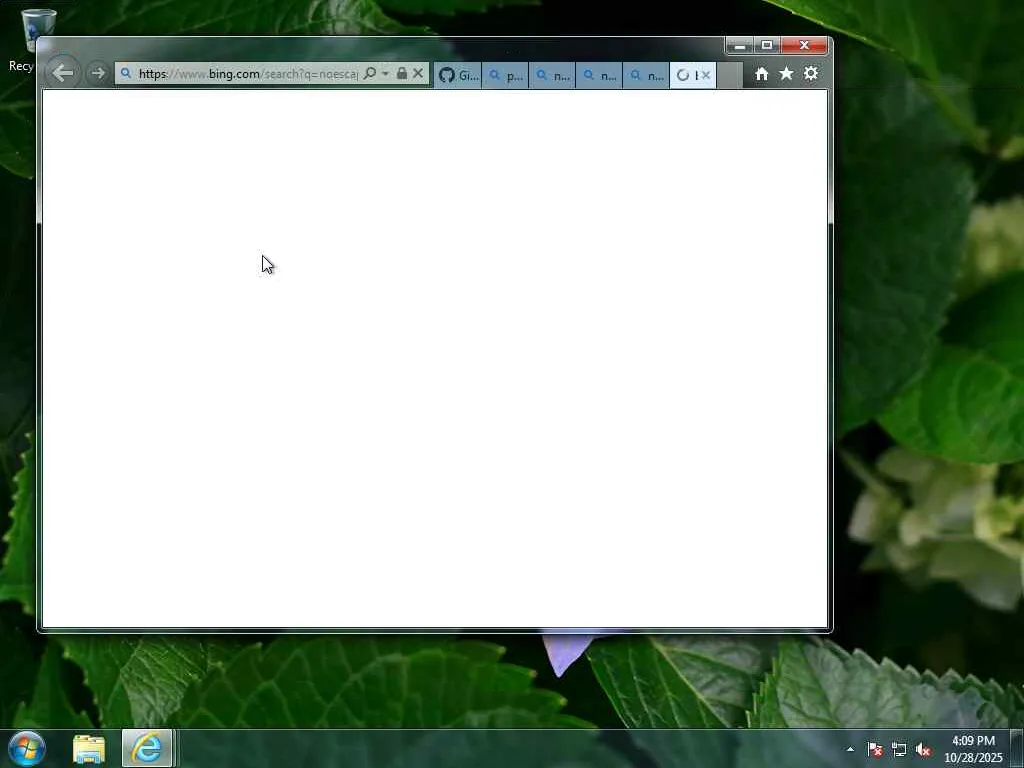Click the muted volume tray icon
Image resolution: width=1024 pixels, height=768 pixels.
click(x=923, y=750)
